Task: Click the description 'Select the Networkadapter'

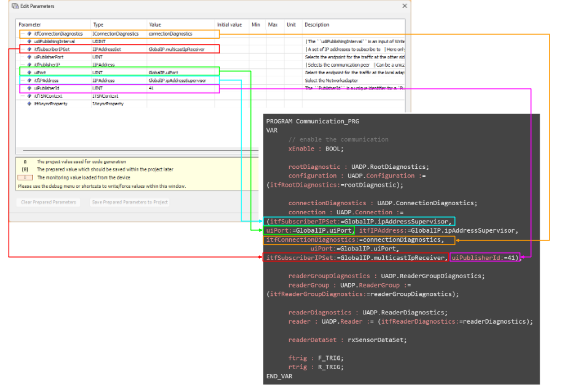Action: (x=331, y=81)
